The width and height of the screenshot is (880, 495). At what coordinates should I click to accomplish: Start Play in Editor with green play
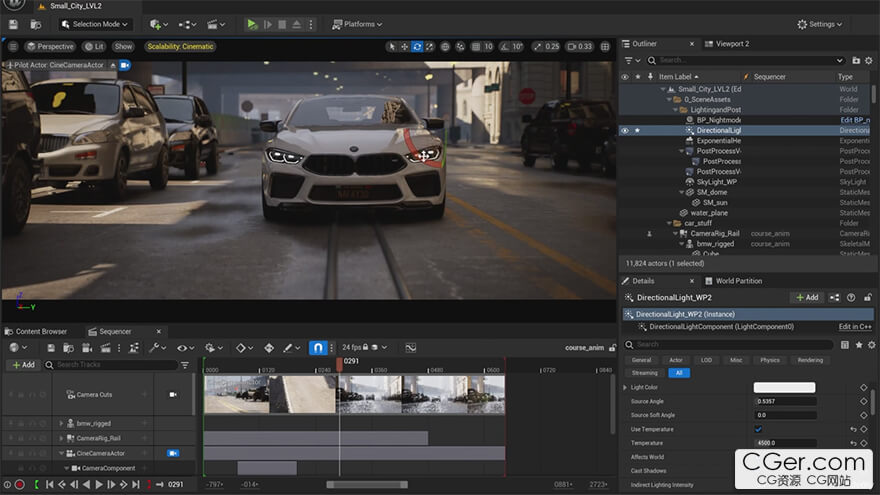pyautogui.click(x=251, y=24)
